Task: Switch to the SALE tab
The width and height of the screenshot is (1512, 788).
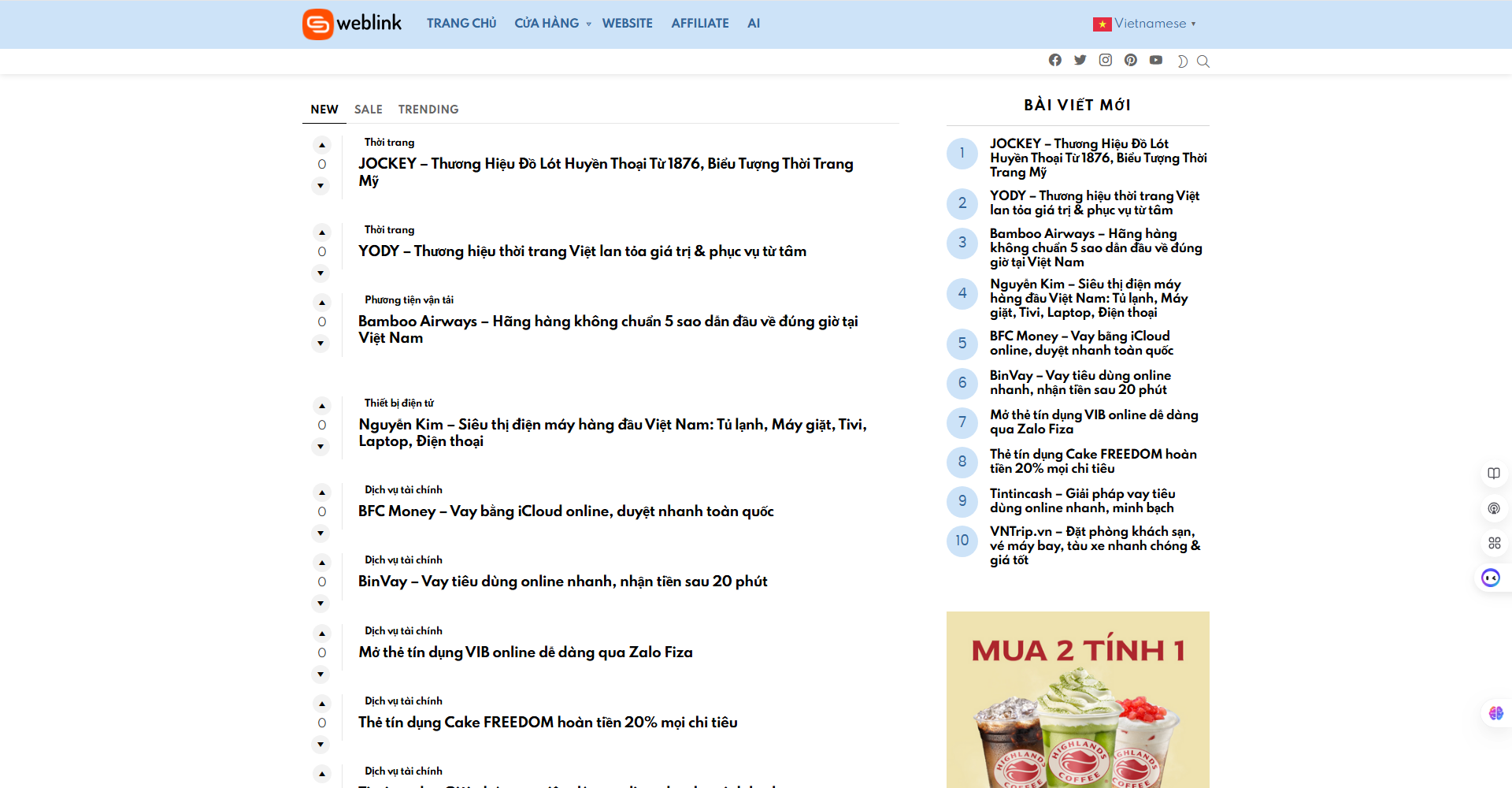Action: pyautogui.click(x=368, y=110)
